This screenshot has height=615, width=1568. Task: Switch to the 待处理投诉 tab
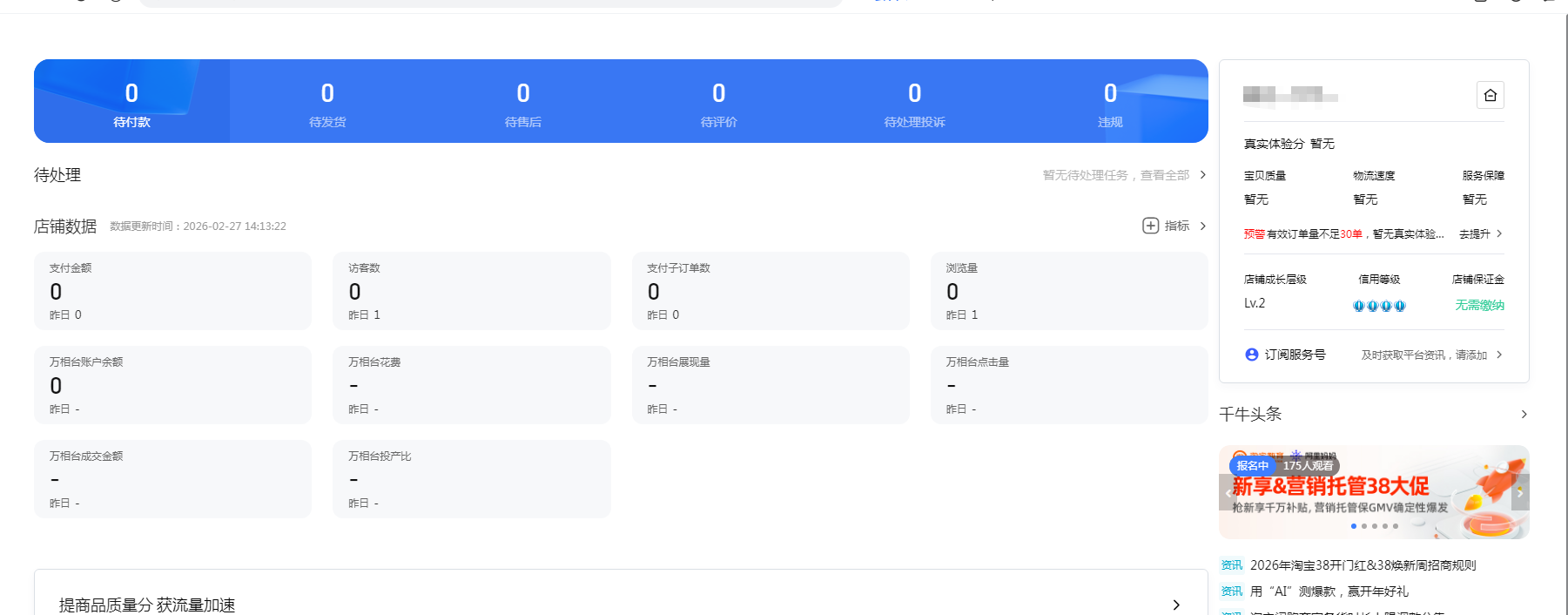coord(914,101)
